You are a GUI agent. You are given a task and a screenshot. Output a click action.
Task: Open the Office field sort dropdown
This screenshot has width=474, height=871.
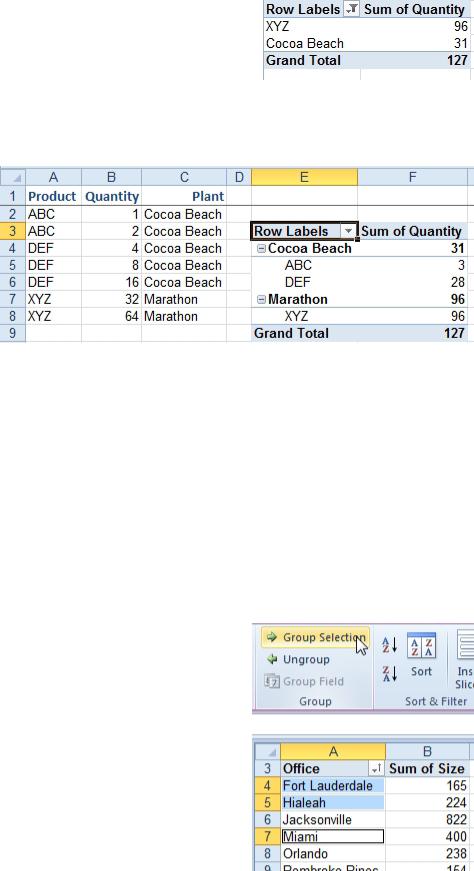pos(376,769)
